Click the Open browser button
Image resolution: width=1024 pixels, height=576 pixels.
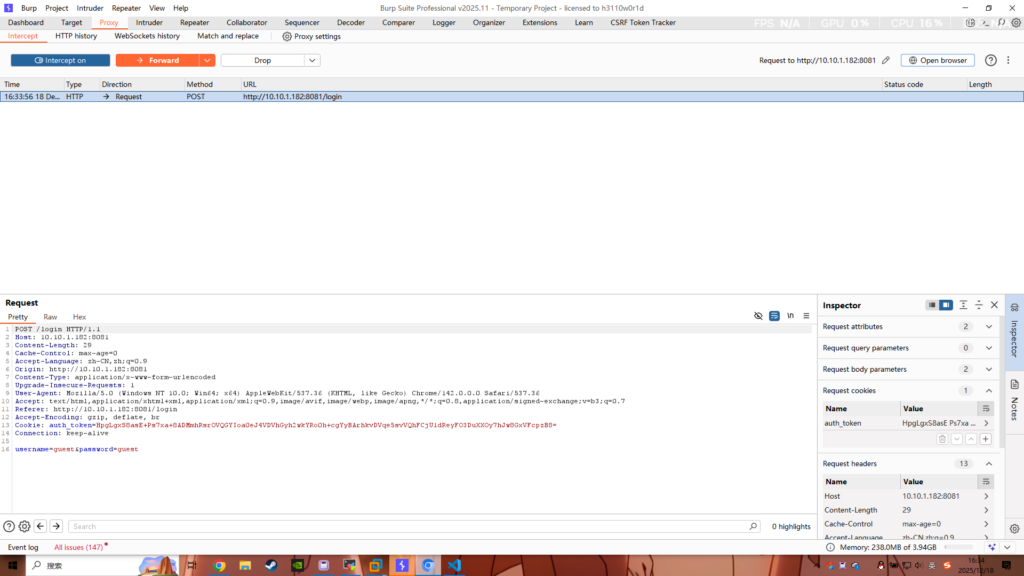click(x=937, y=60)
